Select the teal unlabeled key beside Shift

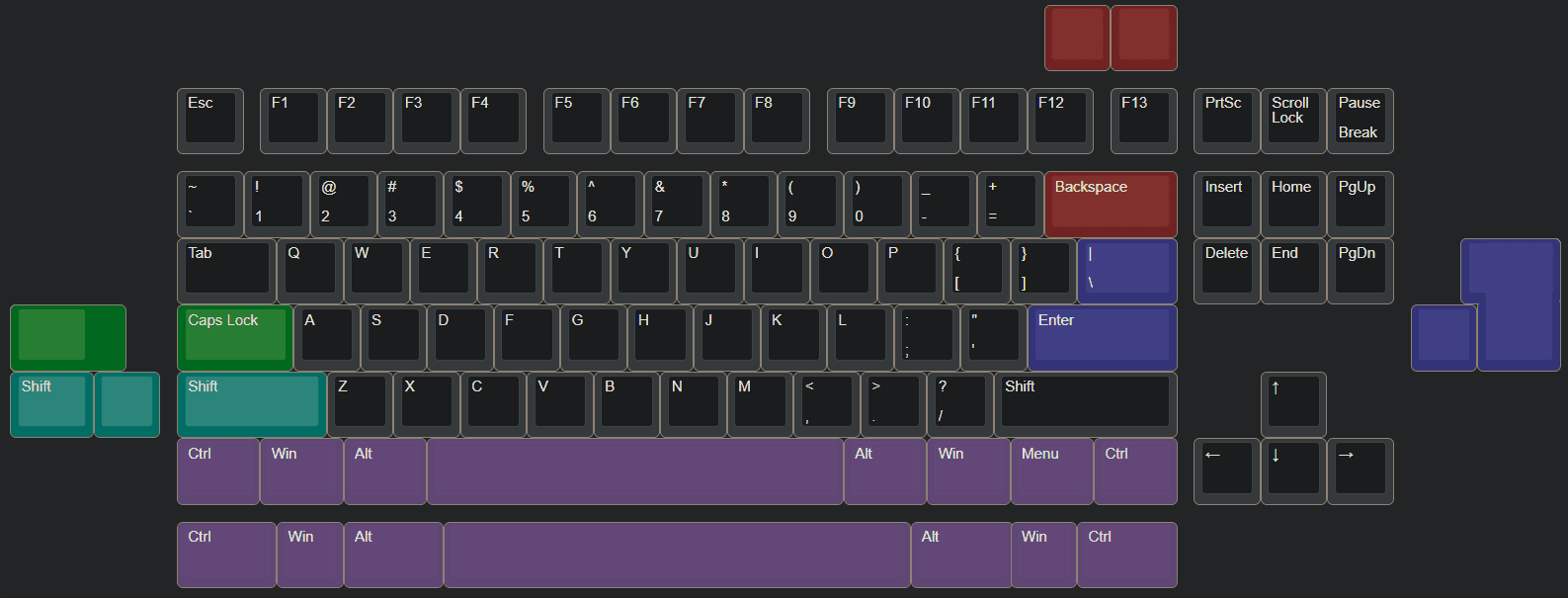pos(126,405)
